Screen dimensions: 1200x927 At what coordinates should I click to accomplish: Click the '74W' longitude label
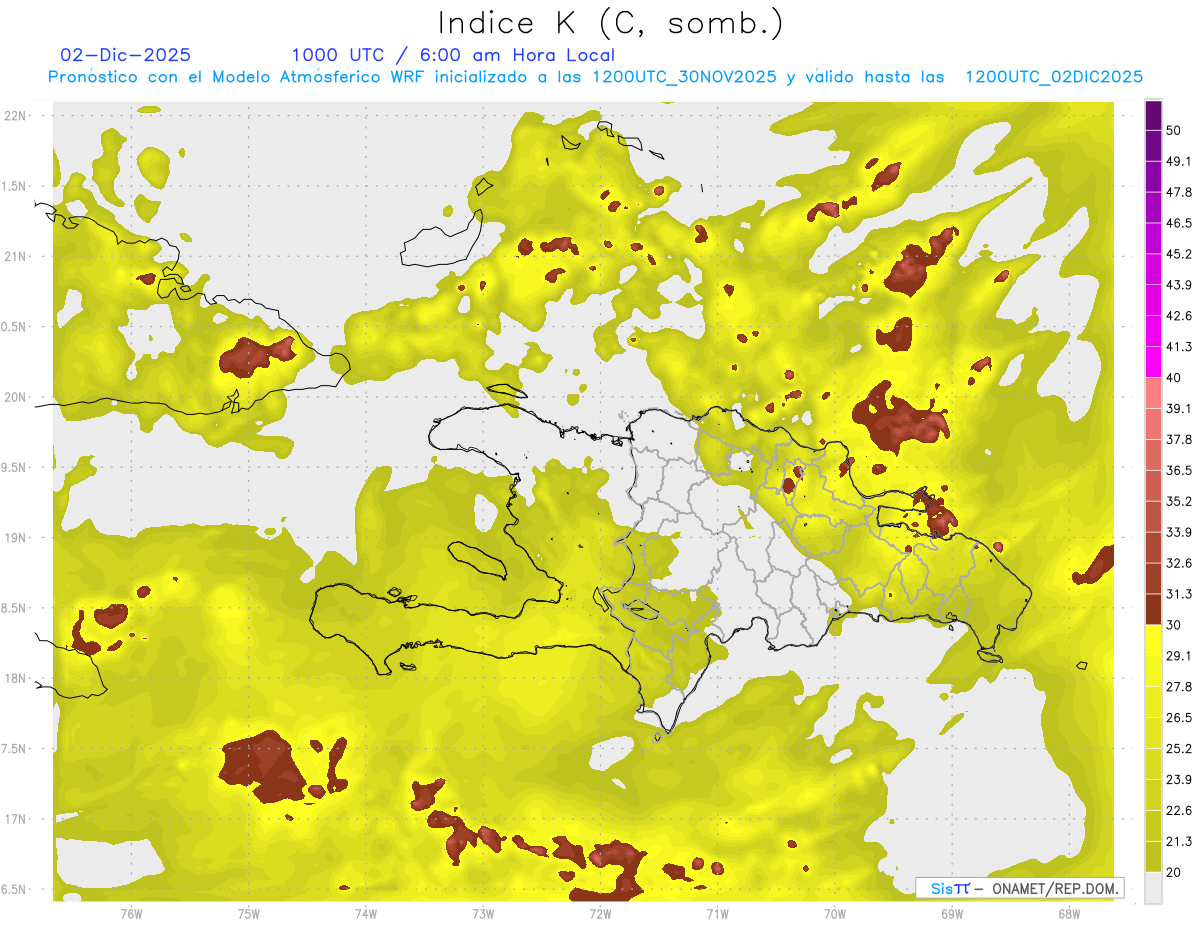coord(366,914)
